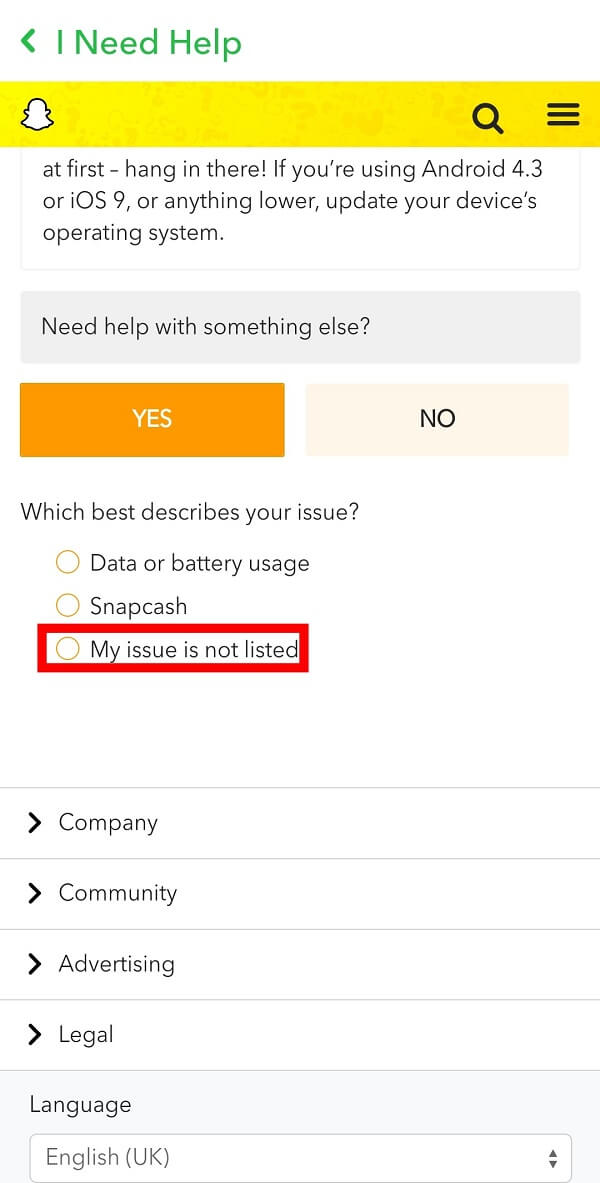Image resolution: width=600 pixels, height=1183 pixels.
Task: Select My issue is not listed
Action: pyautogui.click(x=67, y=648)
